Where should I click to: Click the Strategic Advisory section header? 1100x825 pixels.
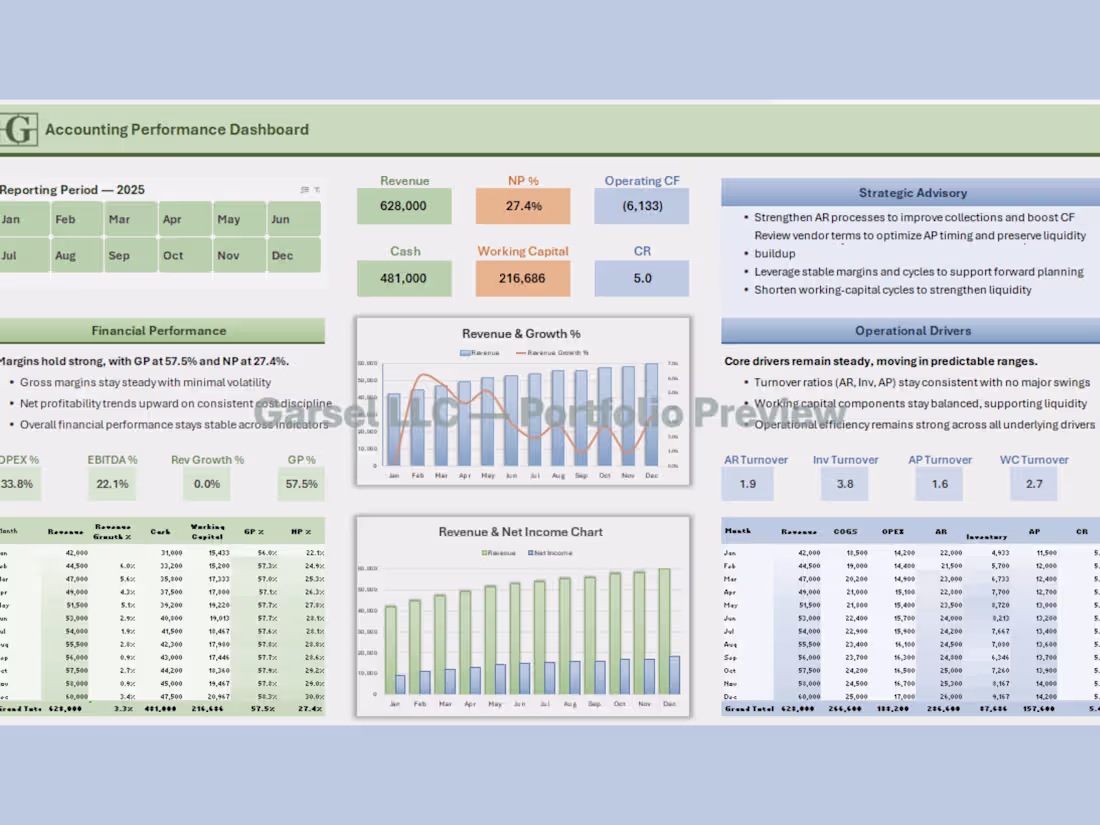pos(912,192)
